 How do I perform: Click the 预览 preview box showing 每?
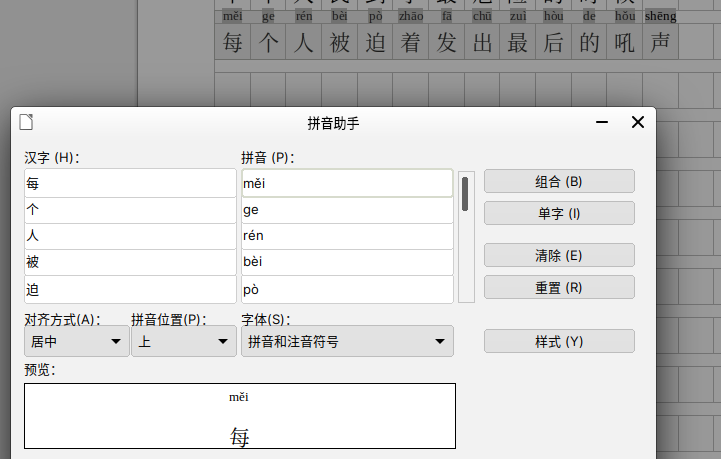click(240, 416)
